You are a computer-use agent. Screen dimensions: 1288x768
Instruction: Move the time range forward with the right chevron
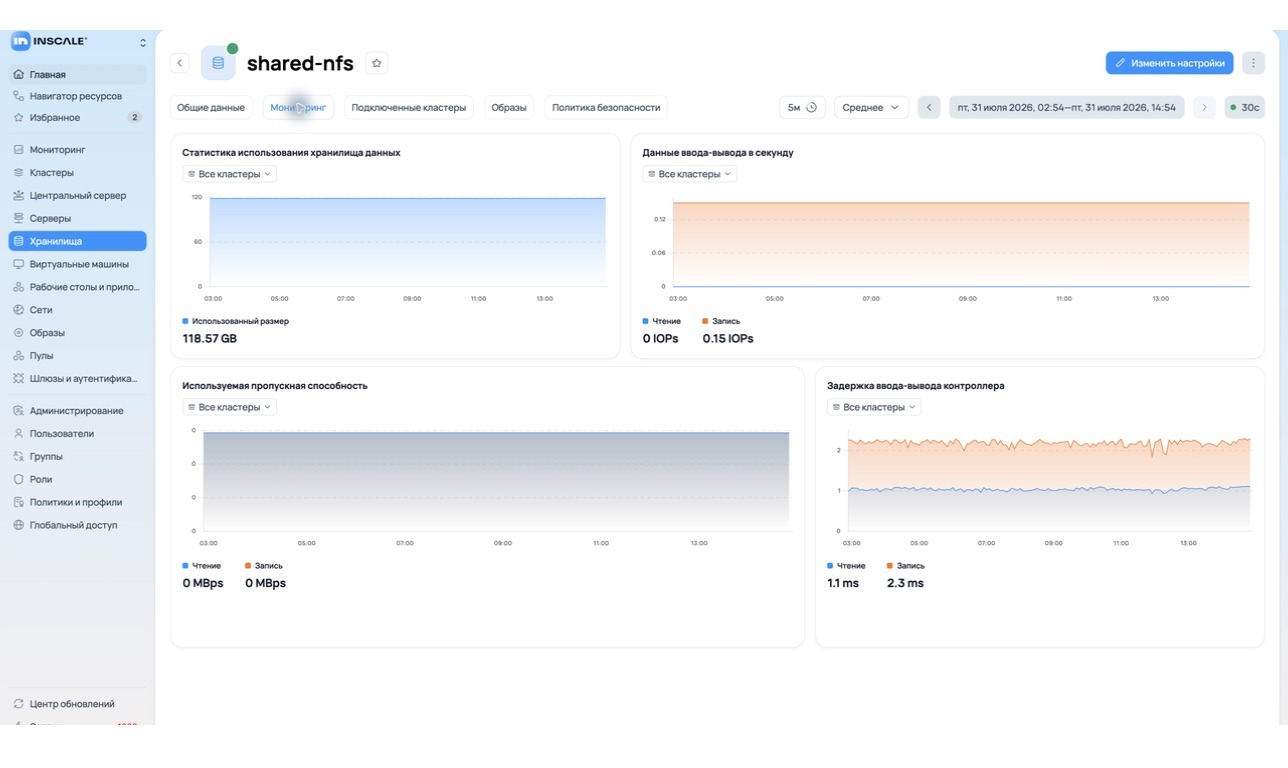[1204, 107]
